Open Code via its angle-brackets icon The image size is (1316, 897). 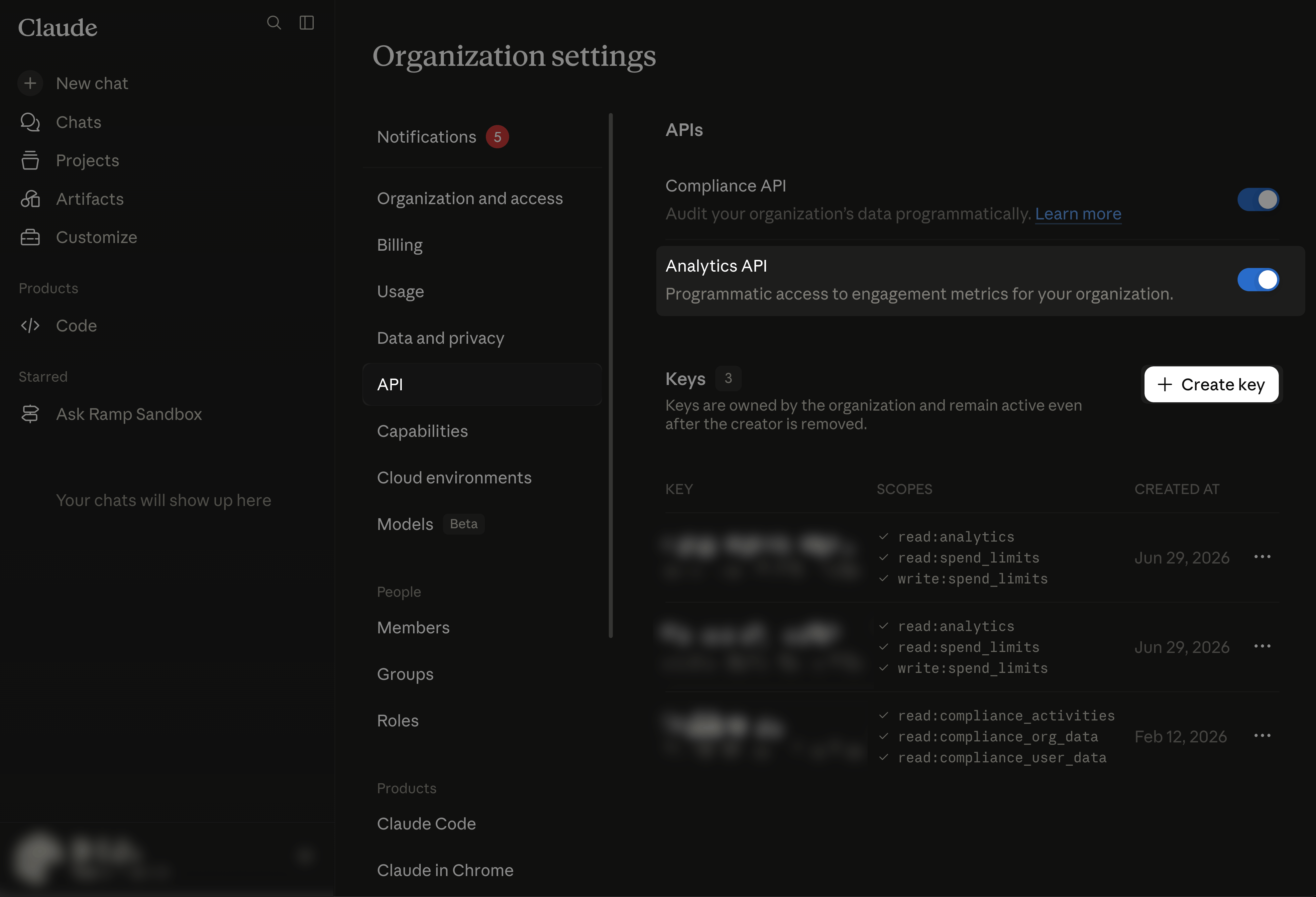(30, 326)
